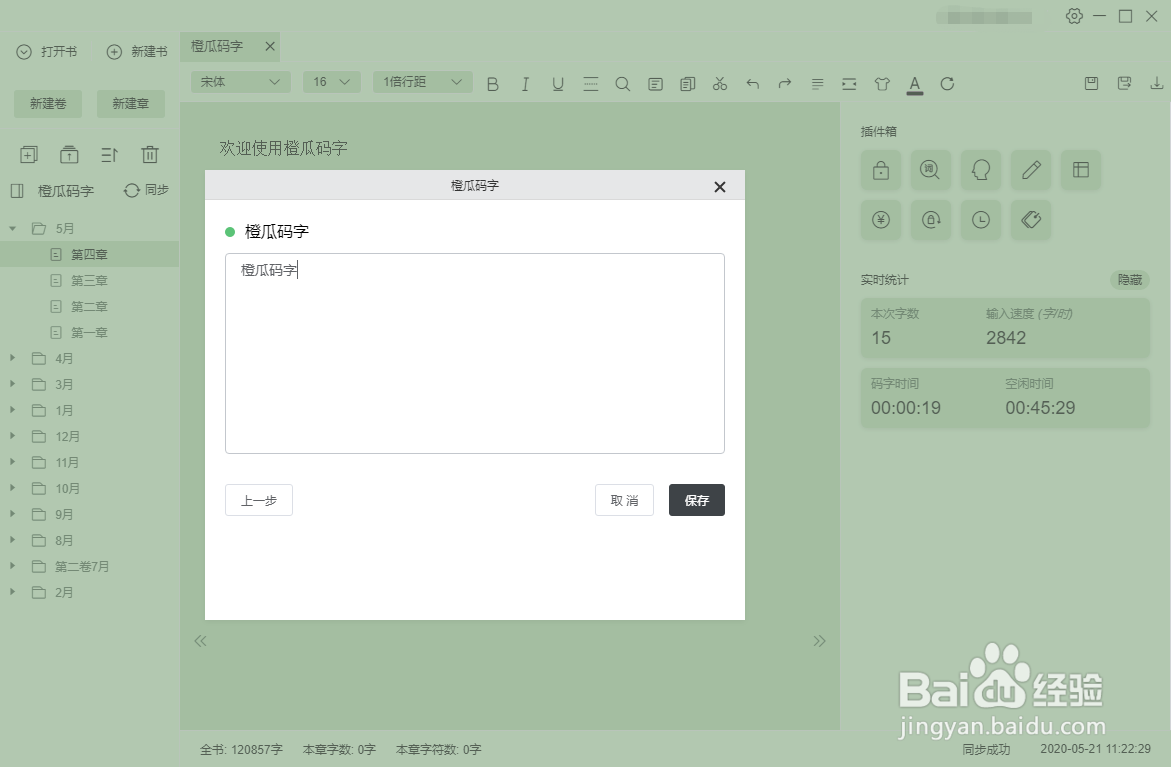The height and width of the screenshot is (767, 1171).
Task: Open the font size 16 dropdown
Action: [x=332, y=82]
